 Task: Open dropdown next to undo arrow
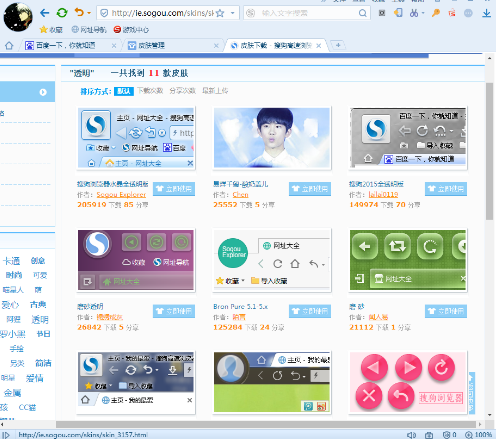pos(89,13)
